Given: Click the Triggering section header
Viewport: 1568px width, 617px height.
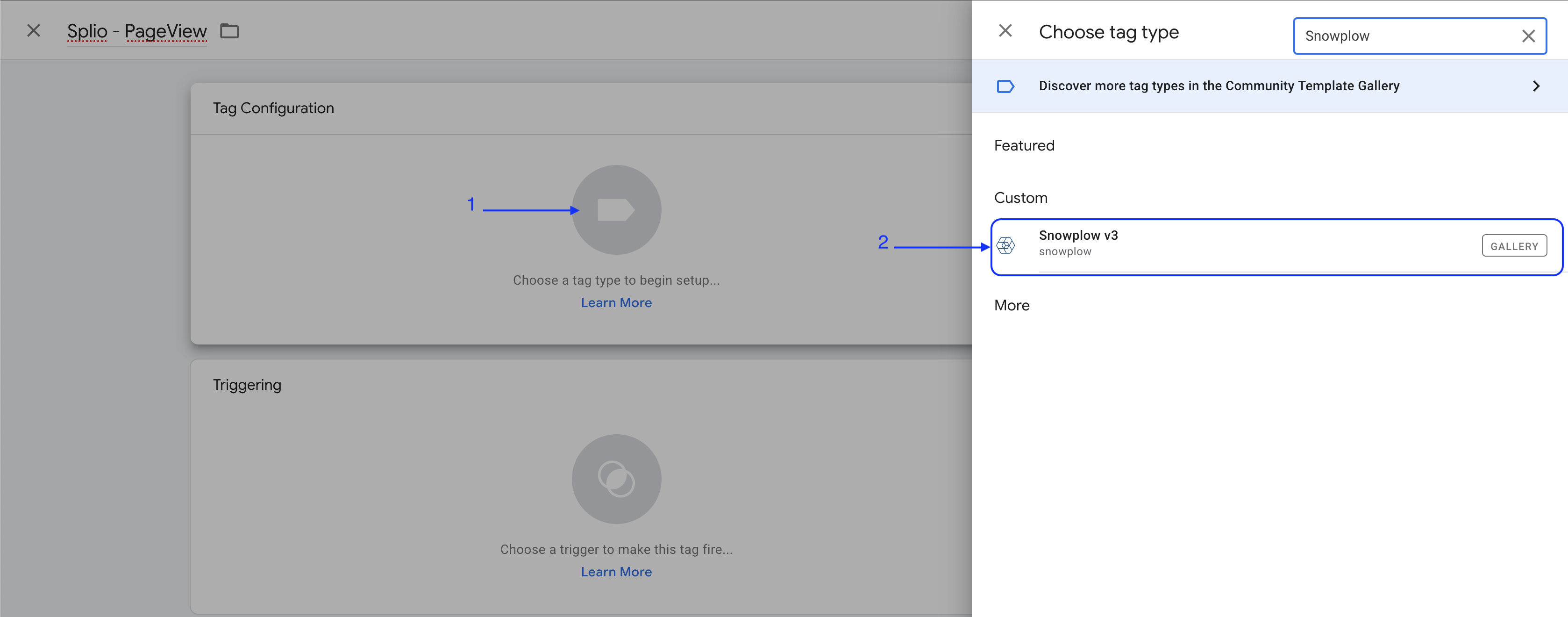Looking at the screenshot, I should 247,385.
